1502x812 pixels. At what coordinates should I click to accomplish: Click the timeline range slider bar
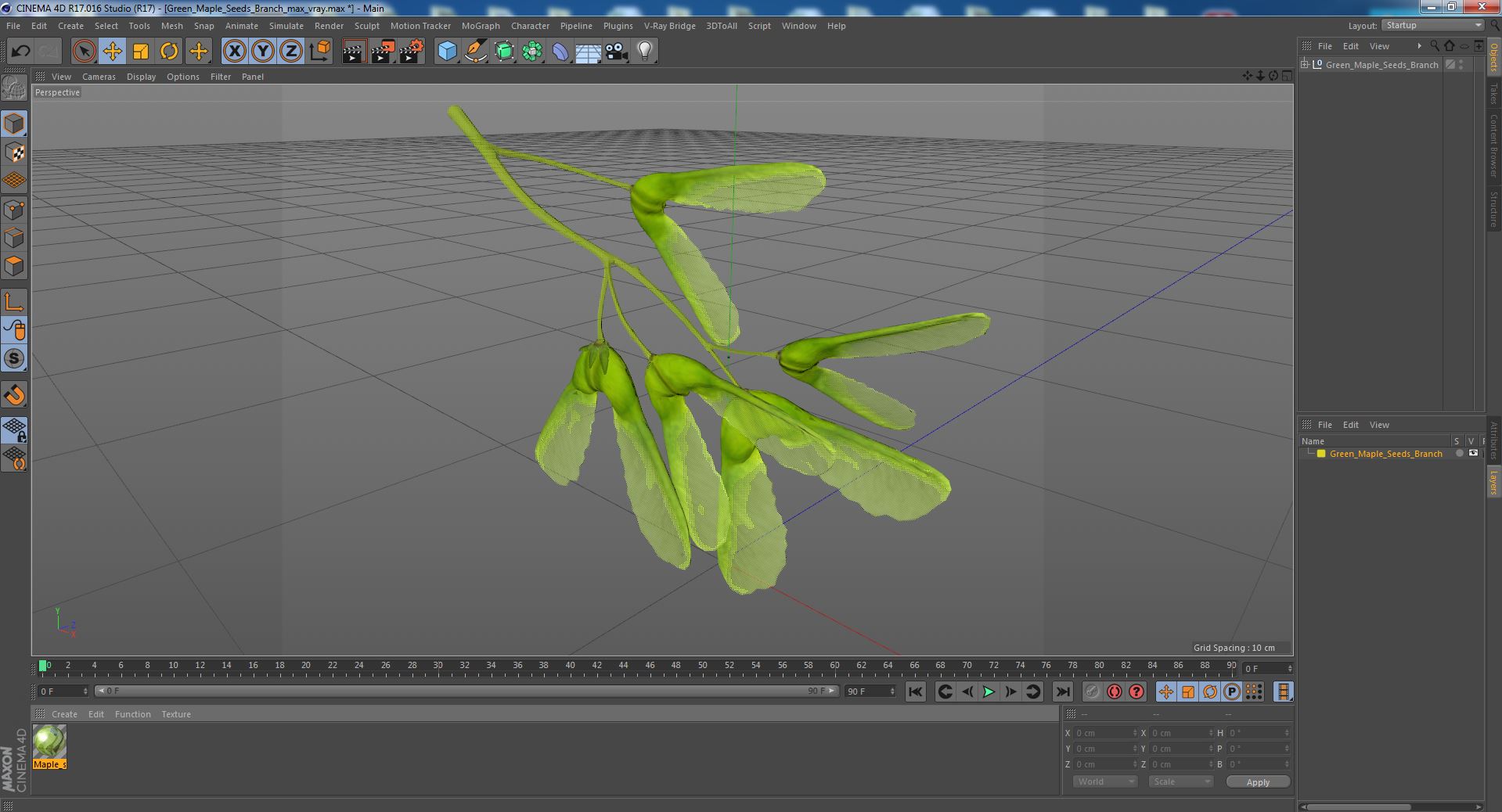466,692
